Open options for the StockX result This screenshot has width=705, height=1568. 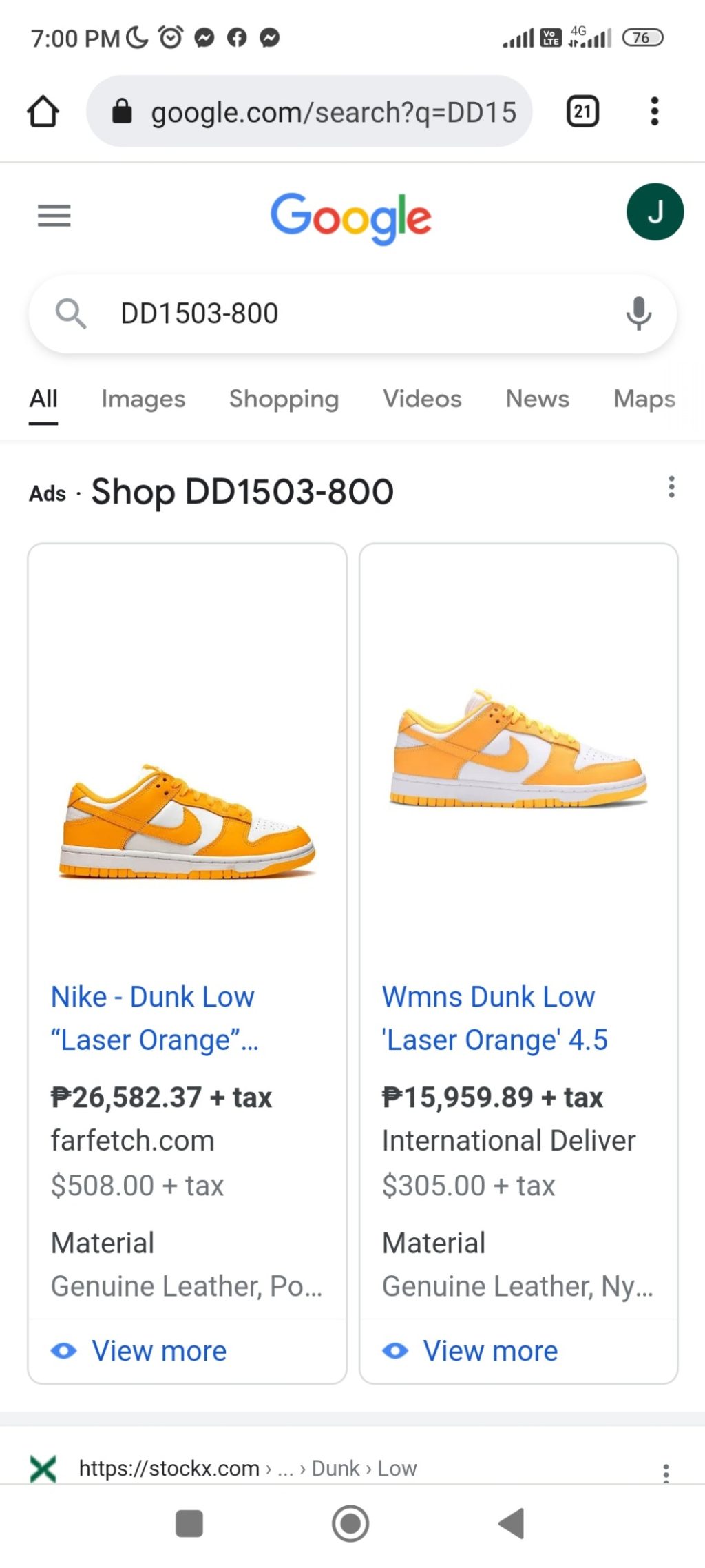point(666,1471)
